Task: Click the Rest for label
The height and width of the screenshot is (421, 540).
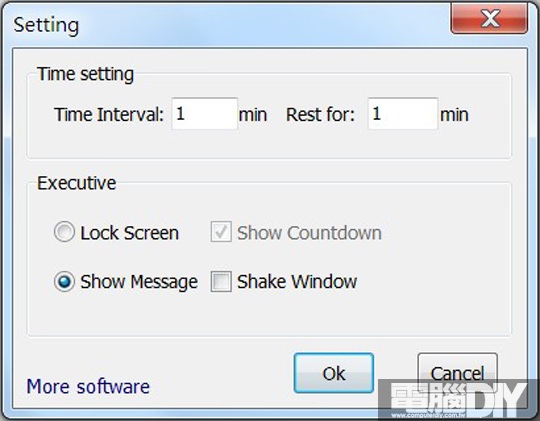Action: [x=320, y=115]
